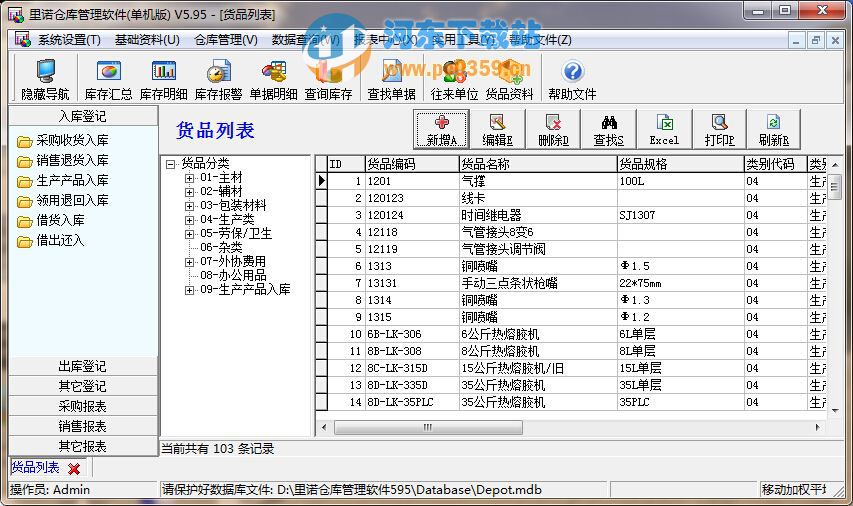Click the vertical scrollbar thumb
This screenshot has height=506, width=853.
tap(835, 187)
